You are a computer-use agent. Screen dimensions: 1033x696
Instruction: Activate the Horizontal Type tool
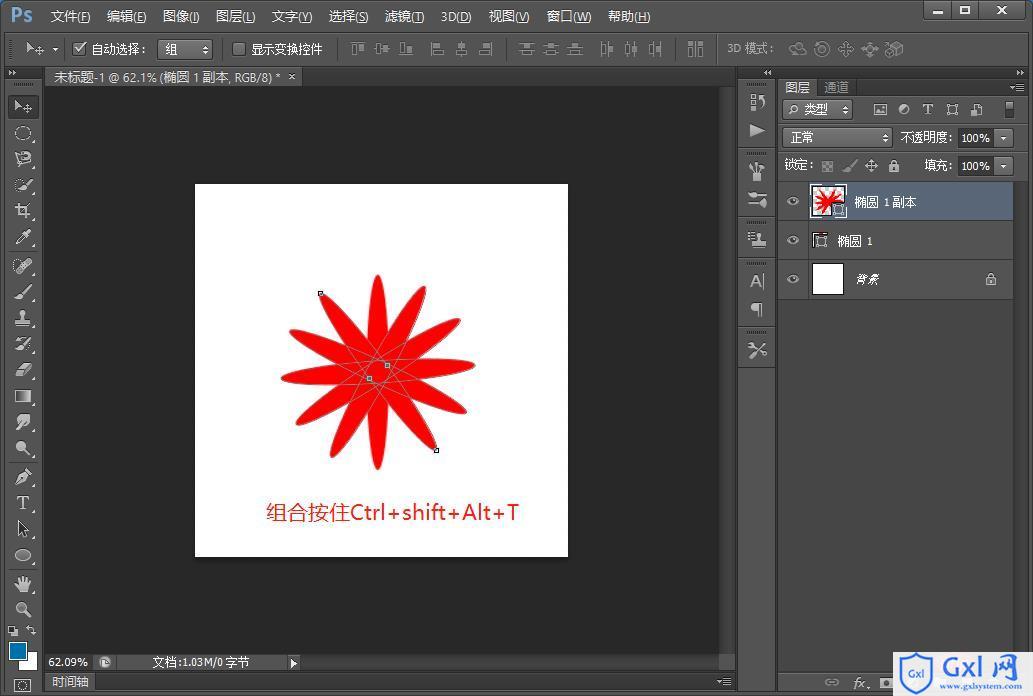point(23,503)
